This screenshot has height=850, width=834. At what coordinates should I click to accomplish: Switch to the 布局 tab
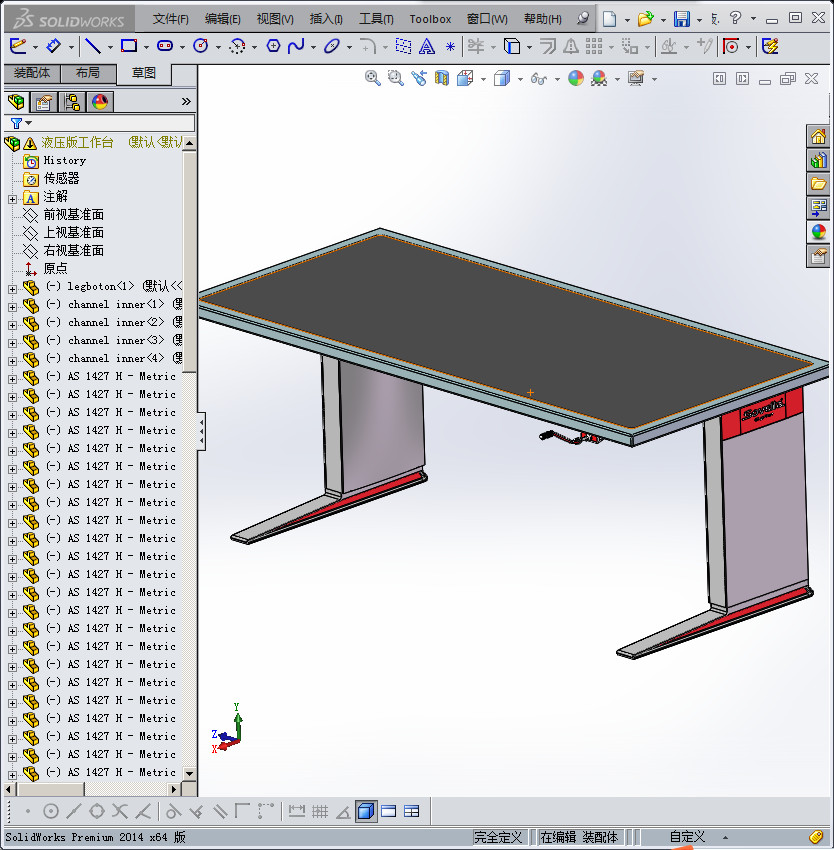pos(88,73)
